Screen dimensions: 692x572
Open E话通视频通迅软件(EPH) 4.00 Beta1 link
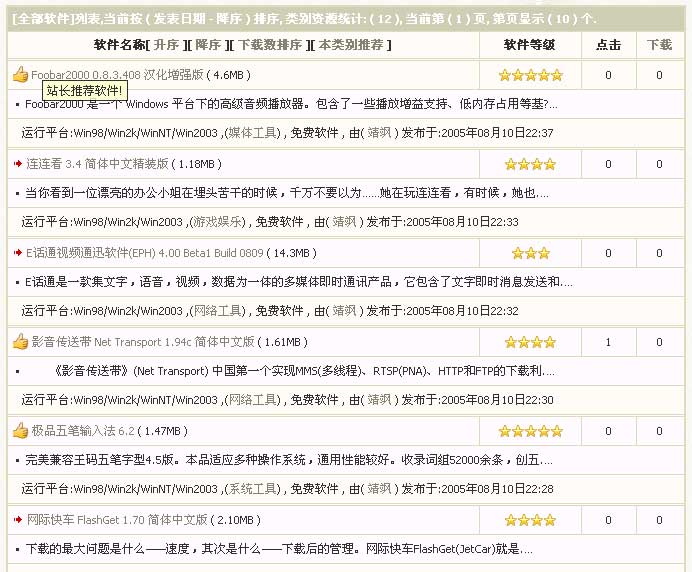point(145,253)
